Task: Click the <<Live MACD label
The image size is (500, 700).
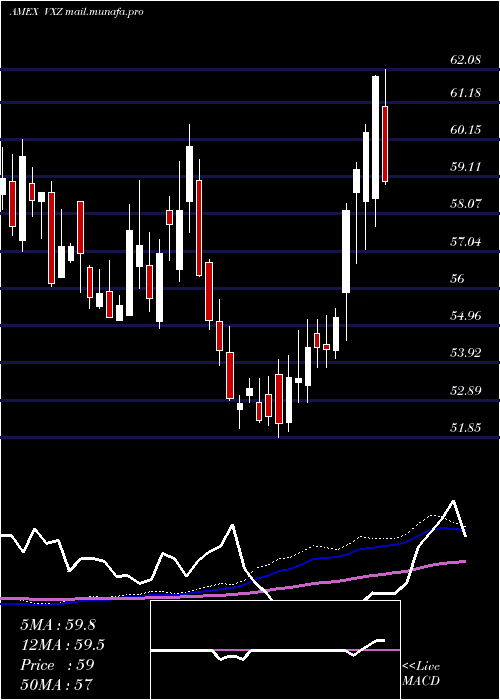Action: tap(421, 673)
